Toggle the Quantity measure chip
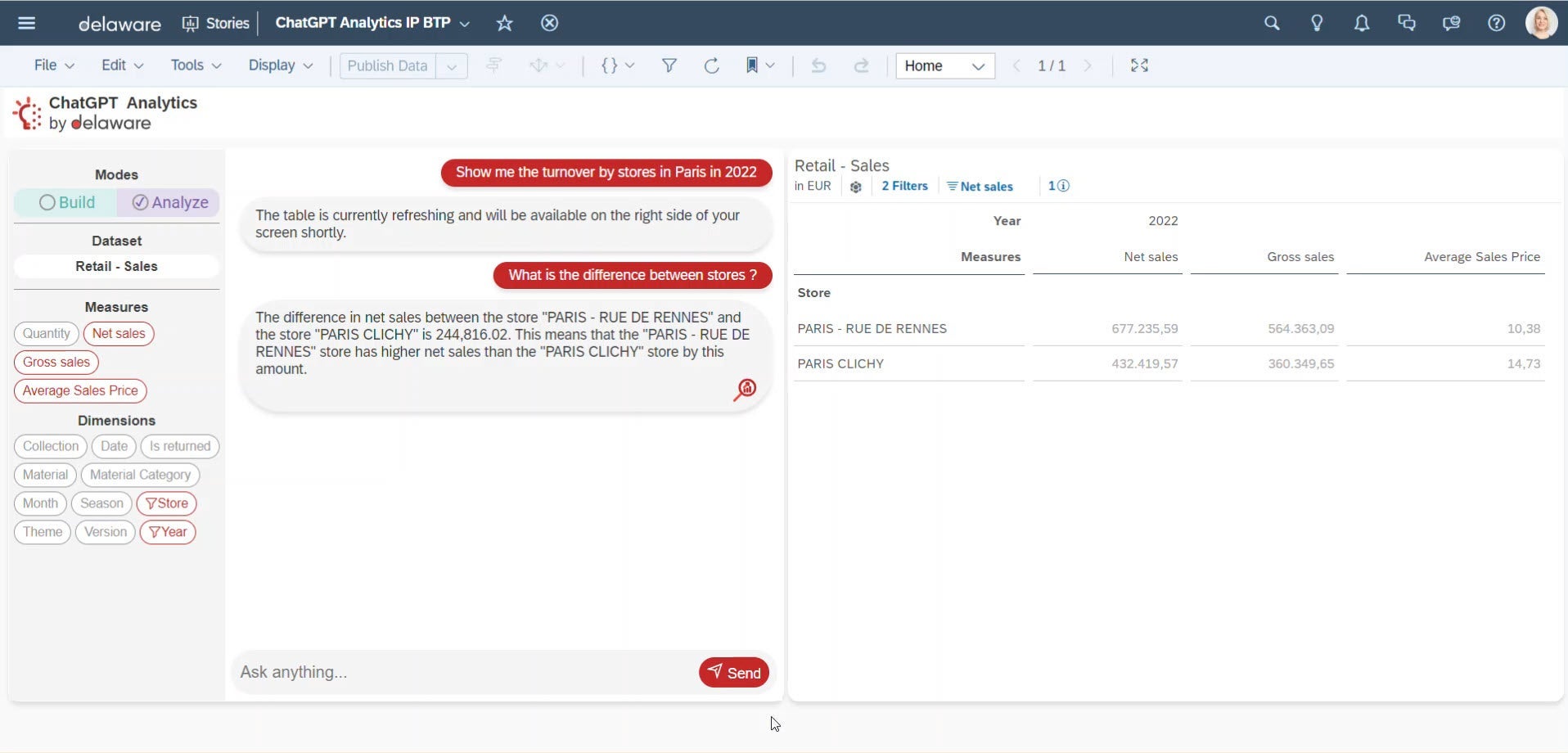 click(46, 333)
